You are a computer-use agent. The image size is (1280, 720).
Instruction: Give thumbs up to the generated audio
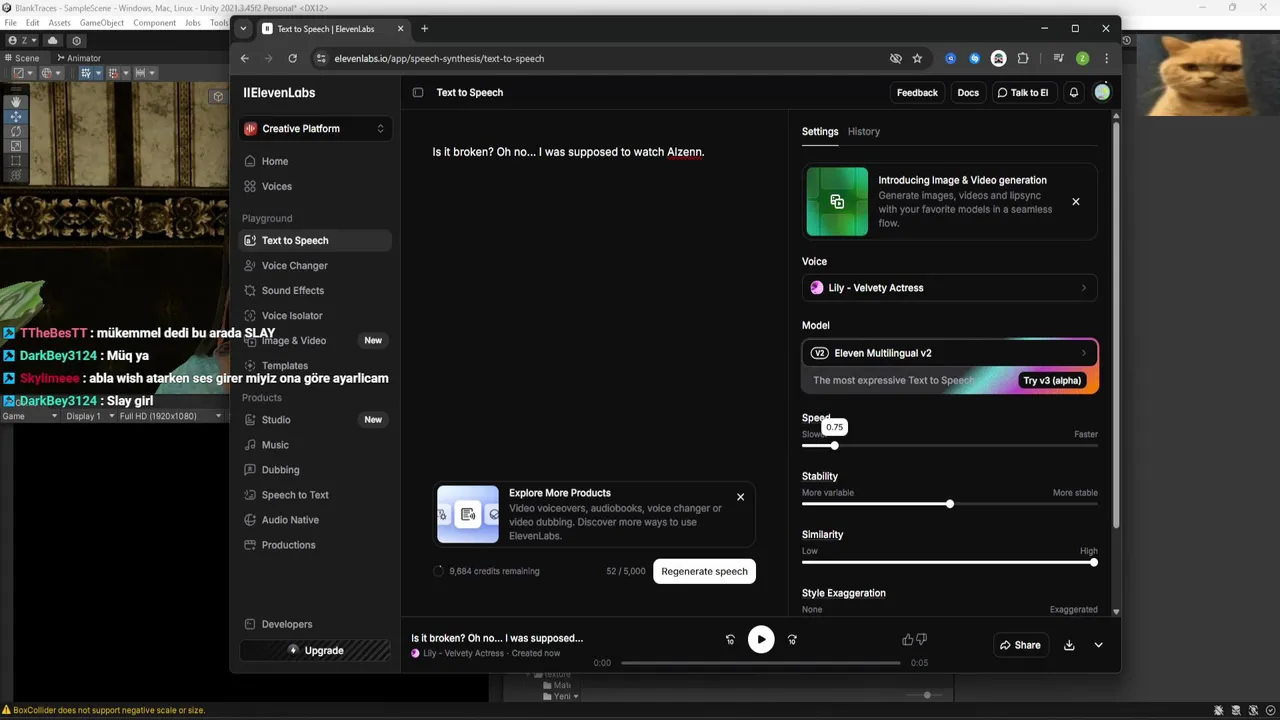(x=907, y=639)
